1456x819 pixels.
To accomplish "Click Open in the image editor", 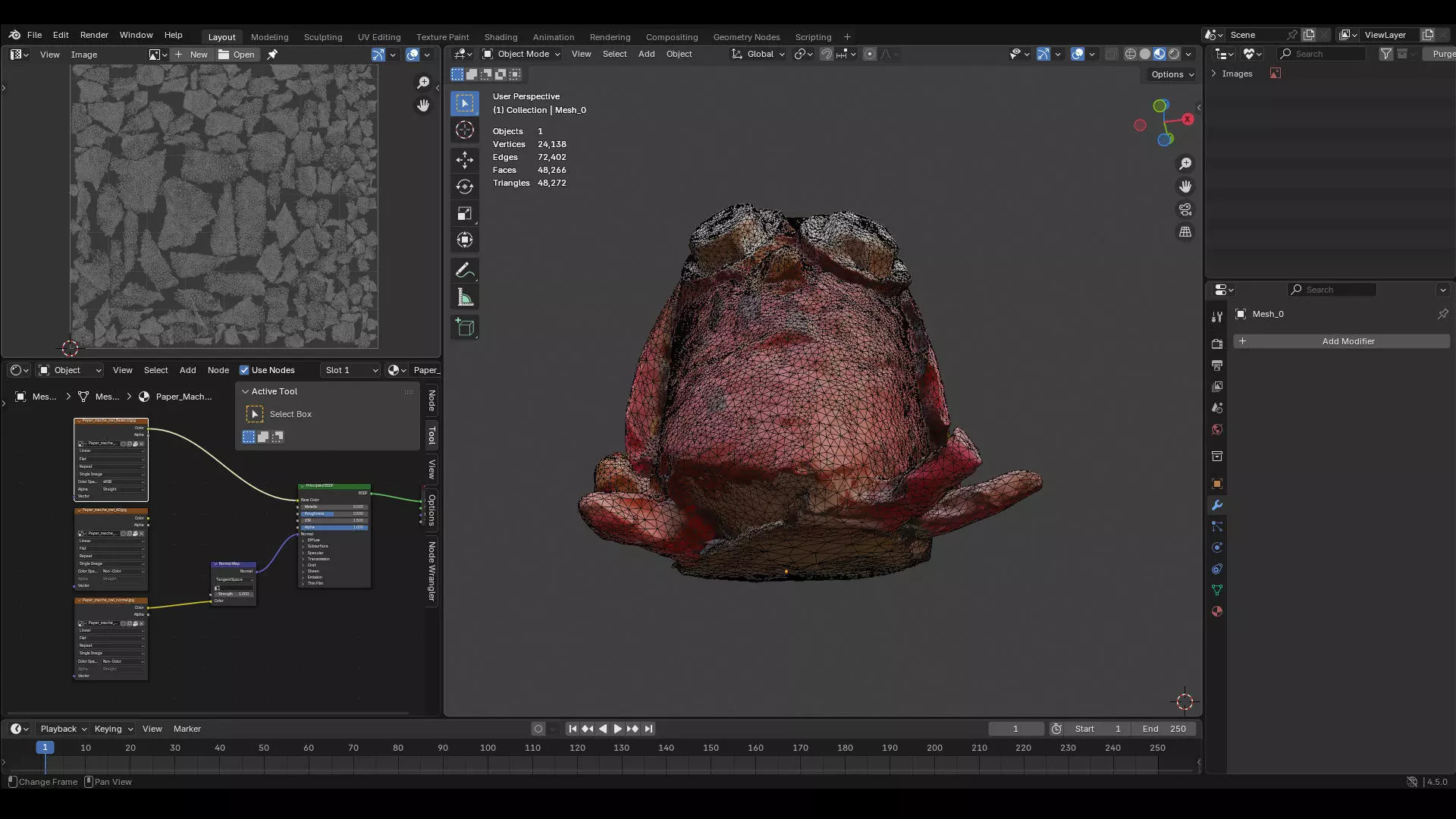I will [x=237, y=55].
